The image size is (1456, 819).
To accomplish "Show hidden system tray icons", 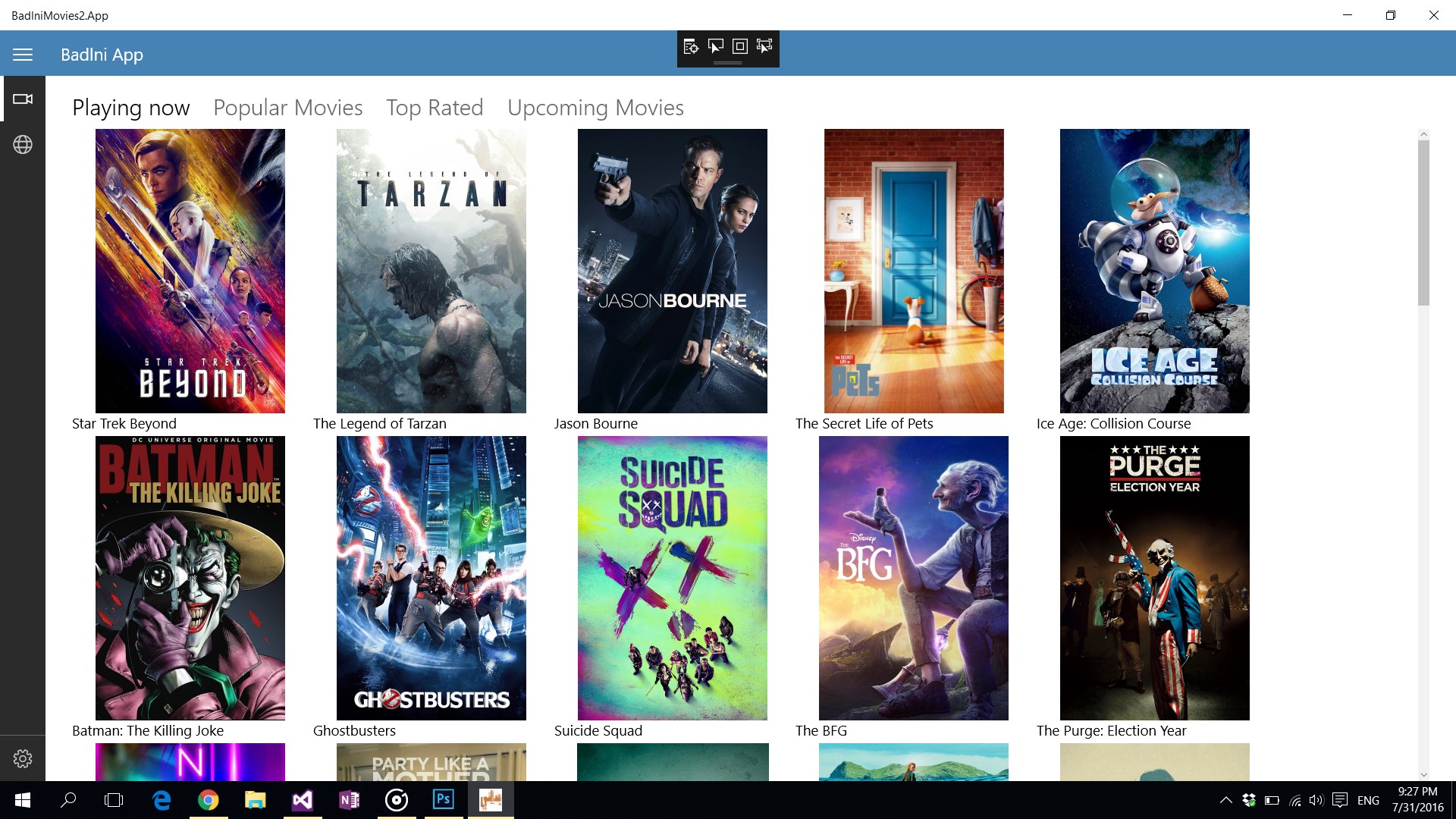I will [1225, 800].
